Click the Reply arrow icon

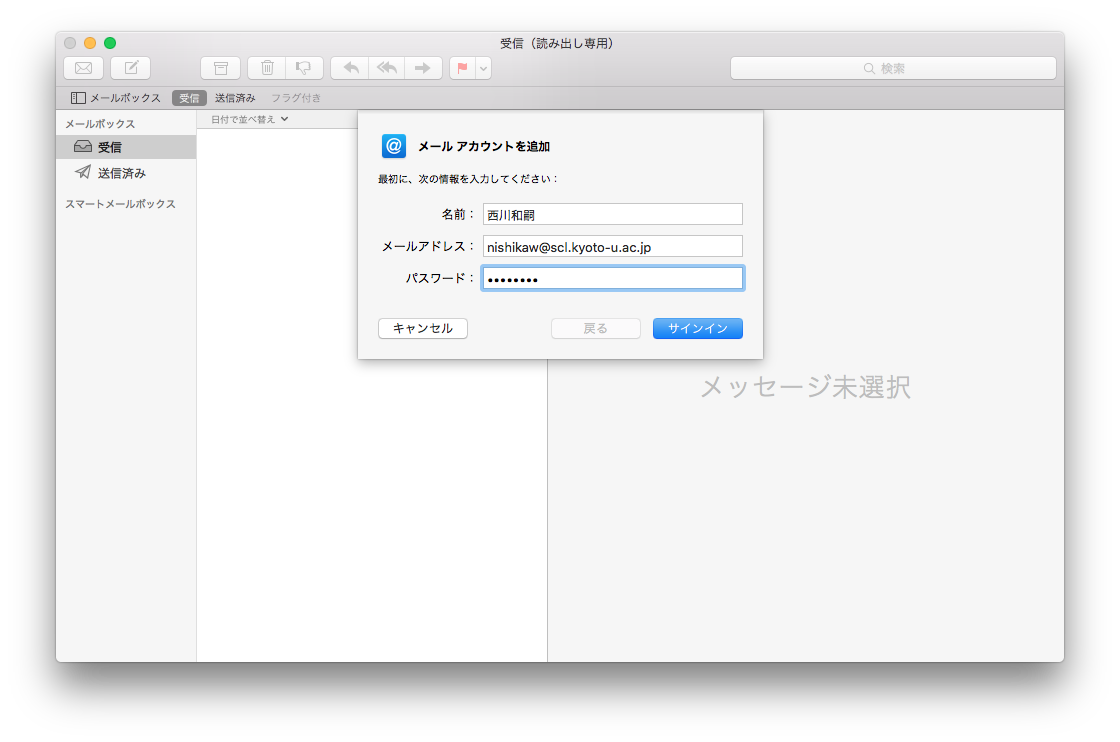click(350, 68)
